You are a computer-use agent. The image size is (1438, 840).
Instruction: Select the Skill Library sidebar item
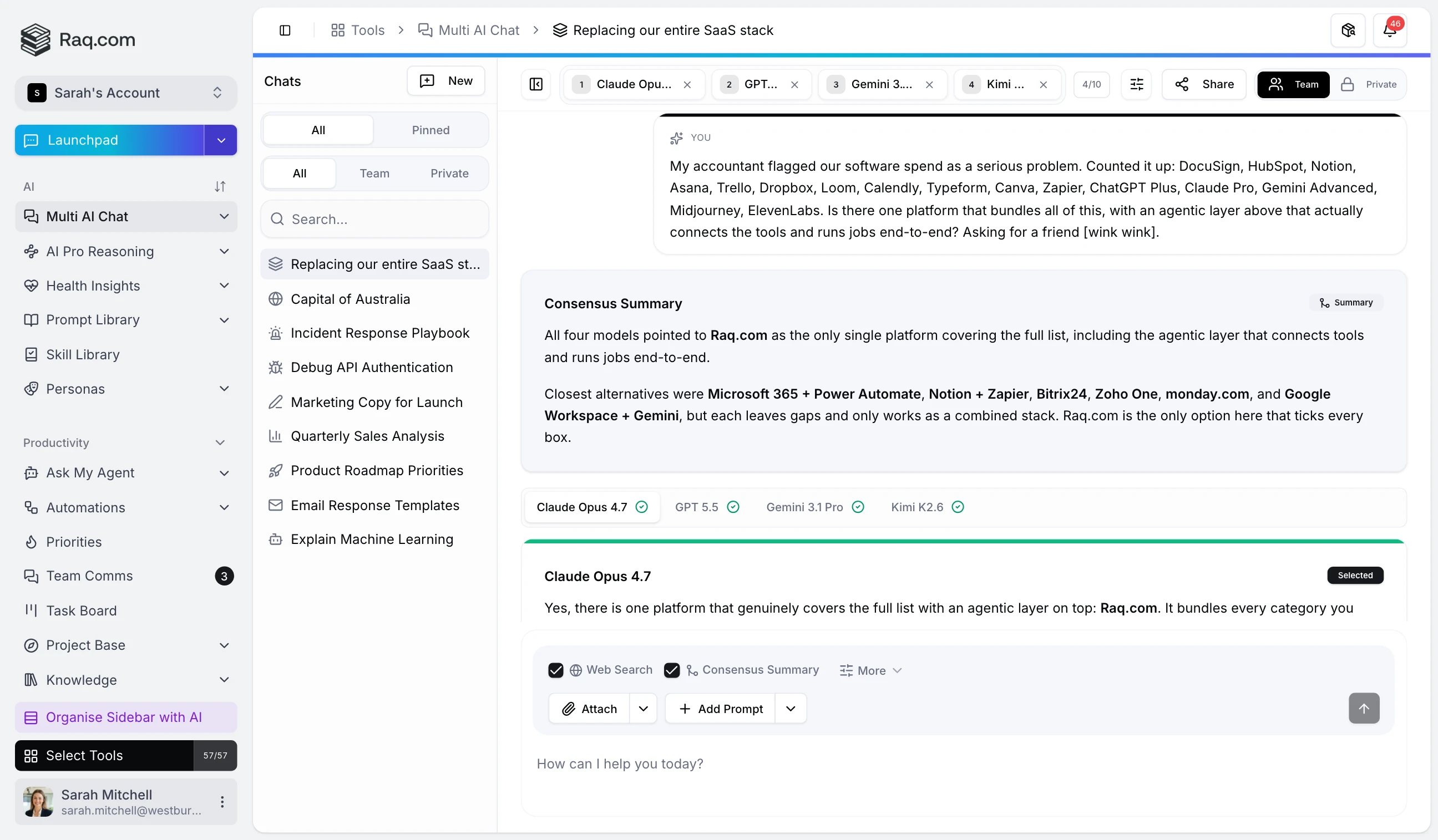tap(83, 354)
